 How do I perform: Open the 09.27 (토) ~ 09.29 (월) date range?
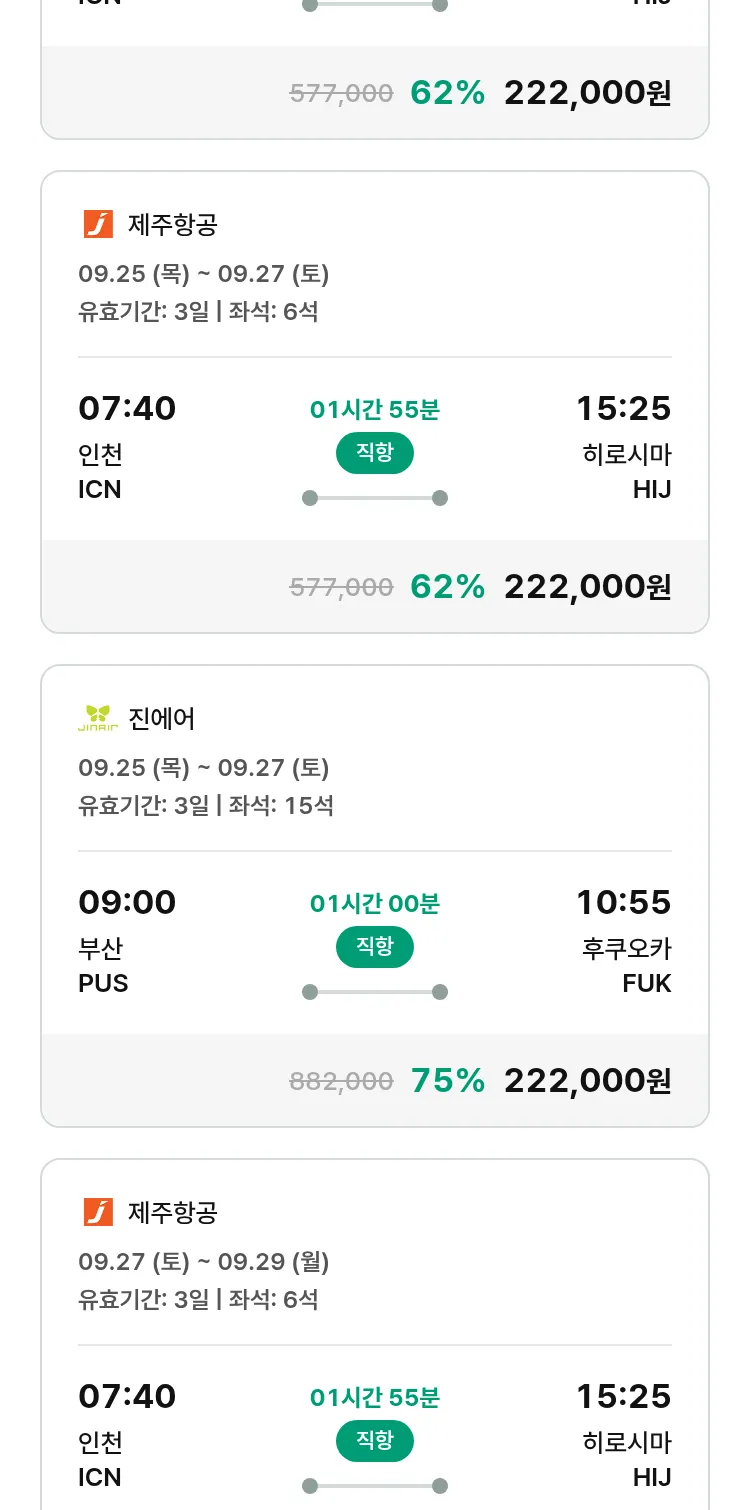point(204,1262)
